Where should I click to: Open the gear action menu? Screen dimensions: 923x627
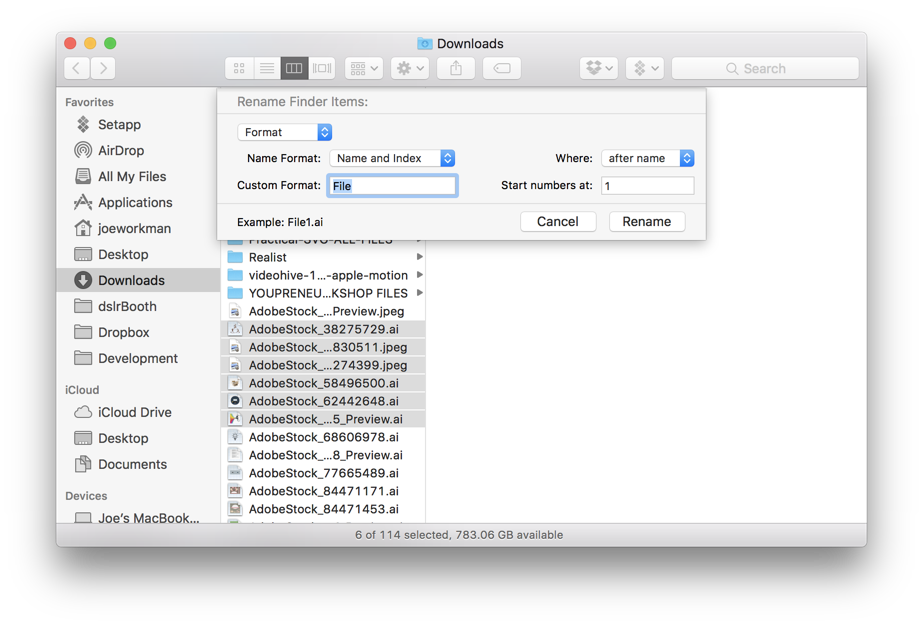[x=410, y=68]
